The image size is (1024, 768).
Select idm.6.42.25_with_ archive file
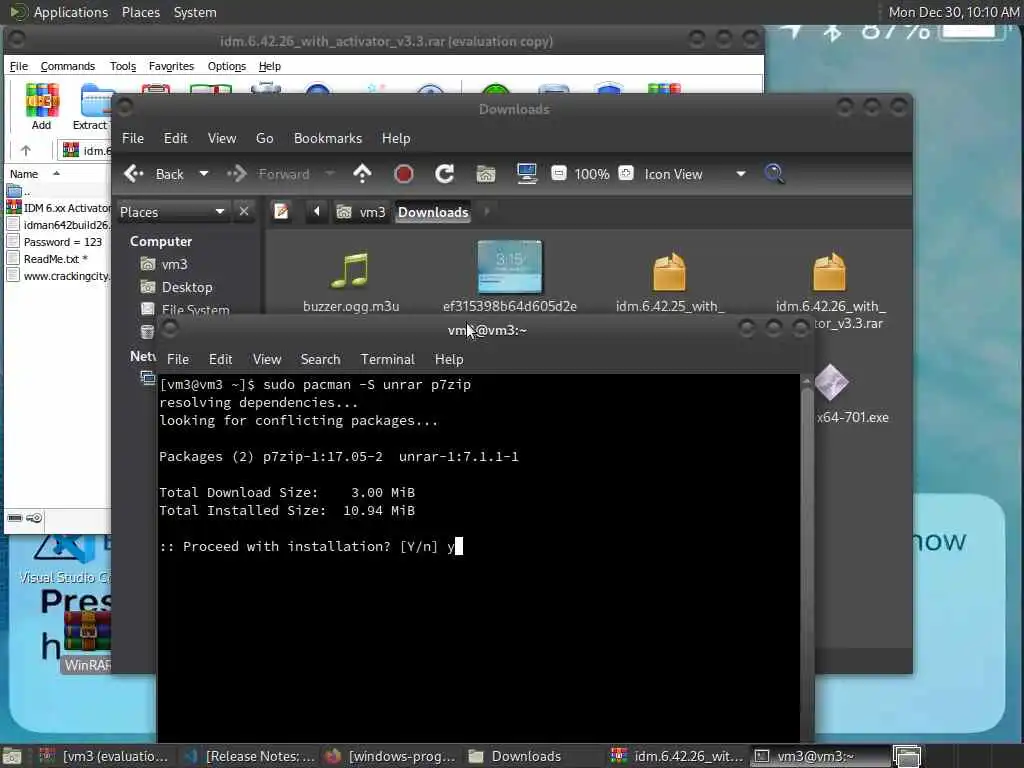669,281
